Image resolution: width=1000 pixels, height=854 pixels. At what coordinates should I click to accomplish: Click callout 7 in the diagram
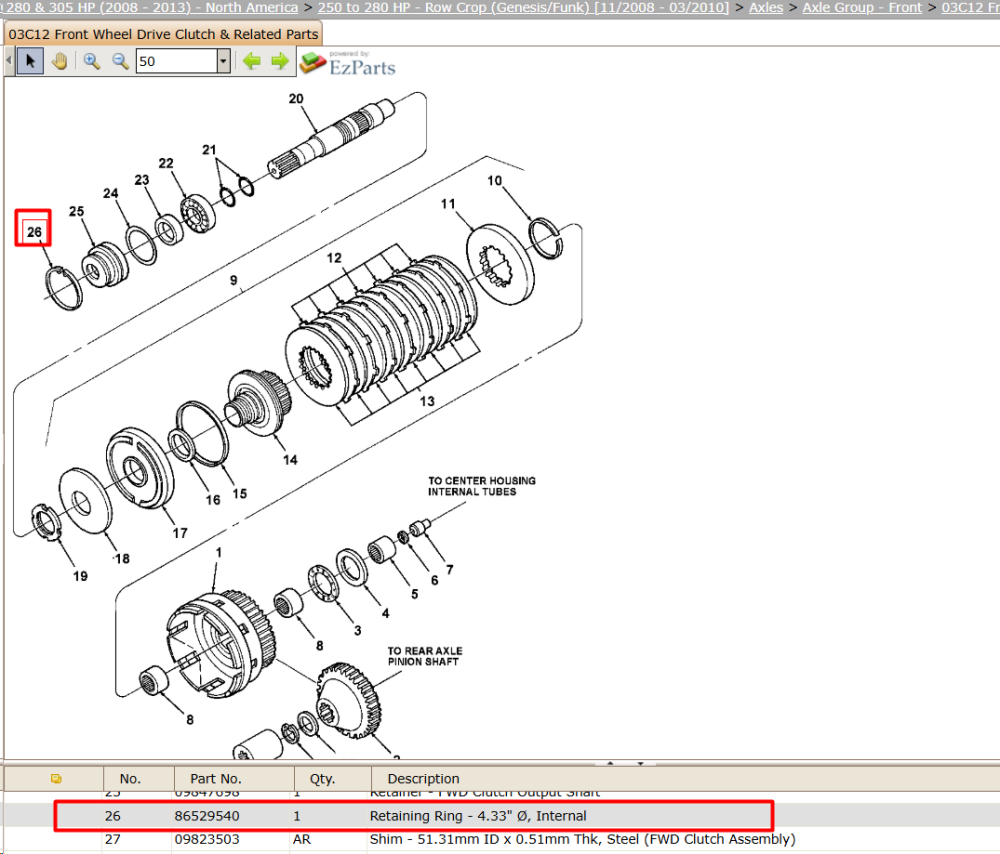pos(450,570)
